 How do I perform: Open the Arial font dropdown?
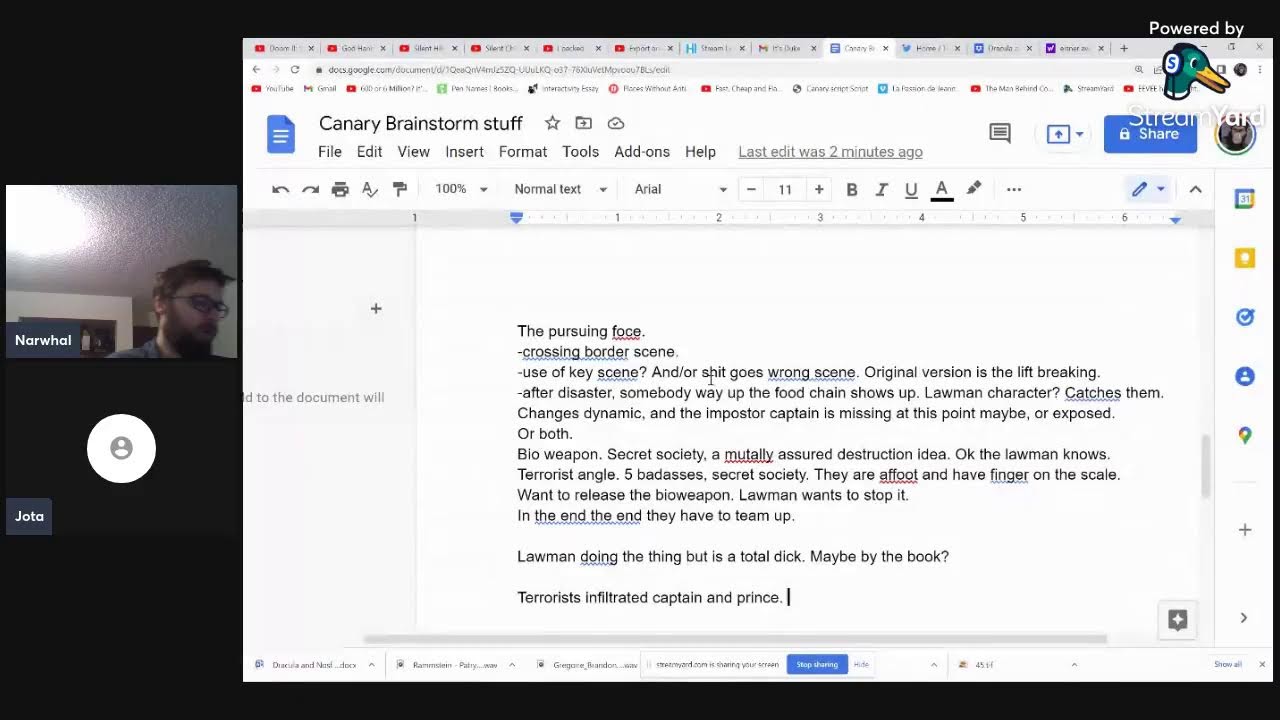coord(680,189)
